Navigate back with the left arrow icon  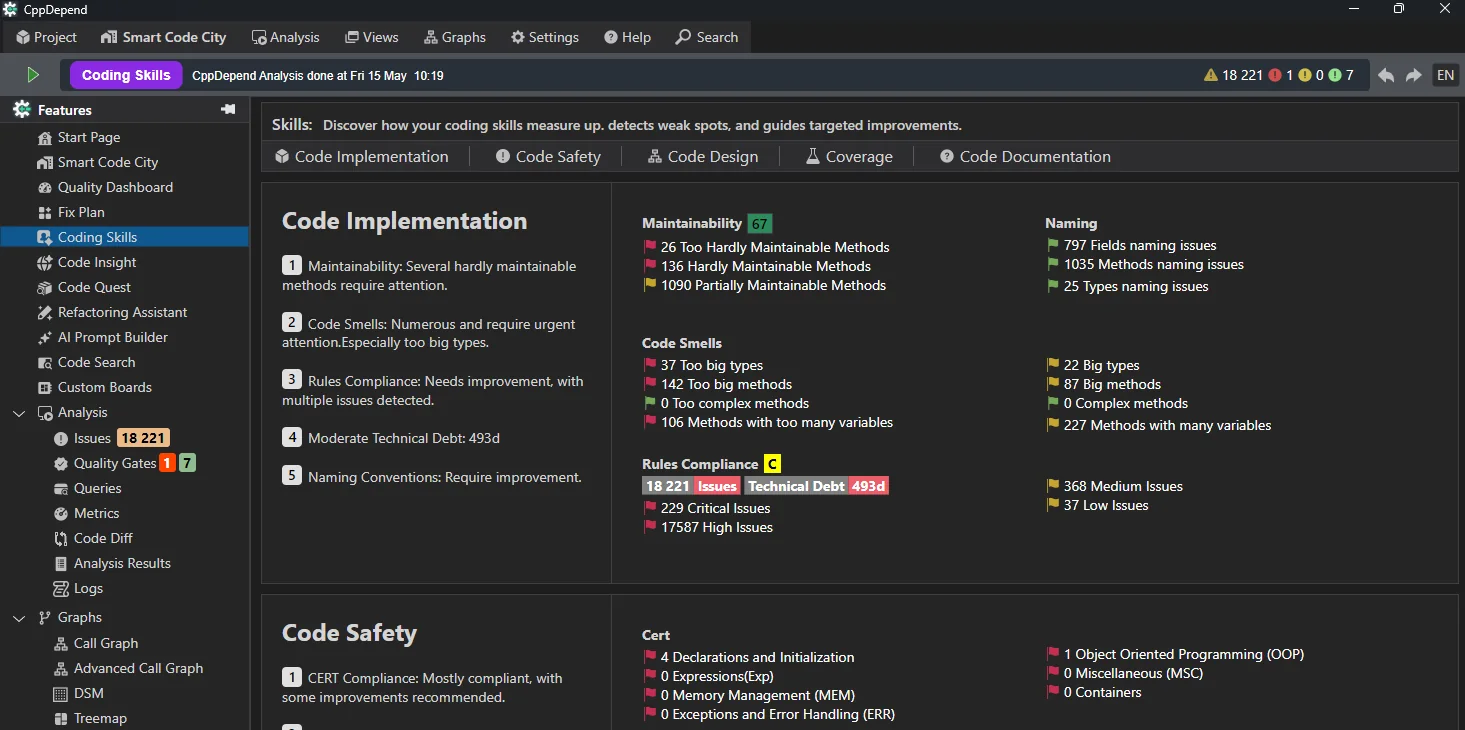(x=1386, y=75)
